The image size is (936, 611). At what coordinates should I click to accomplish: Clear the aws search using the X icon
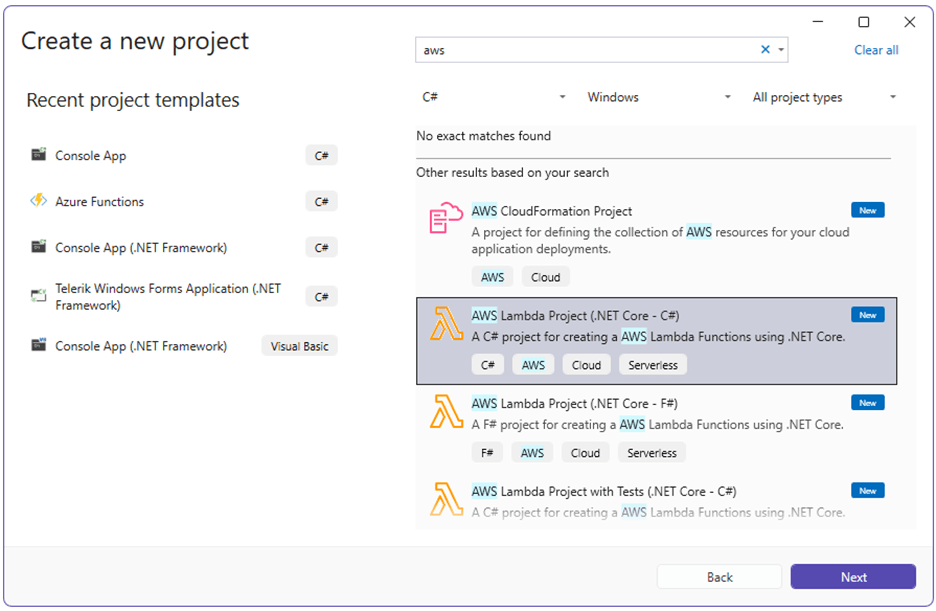click(x=764, y=49)
